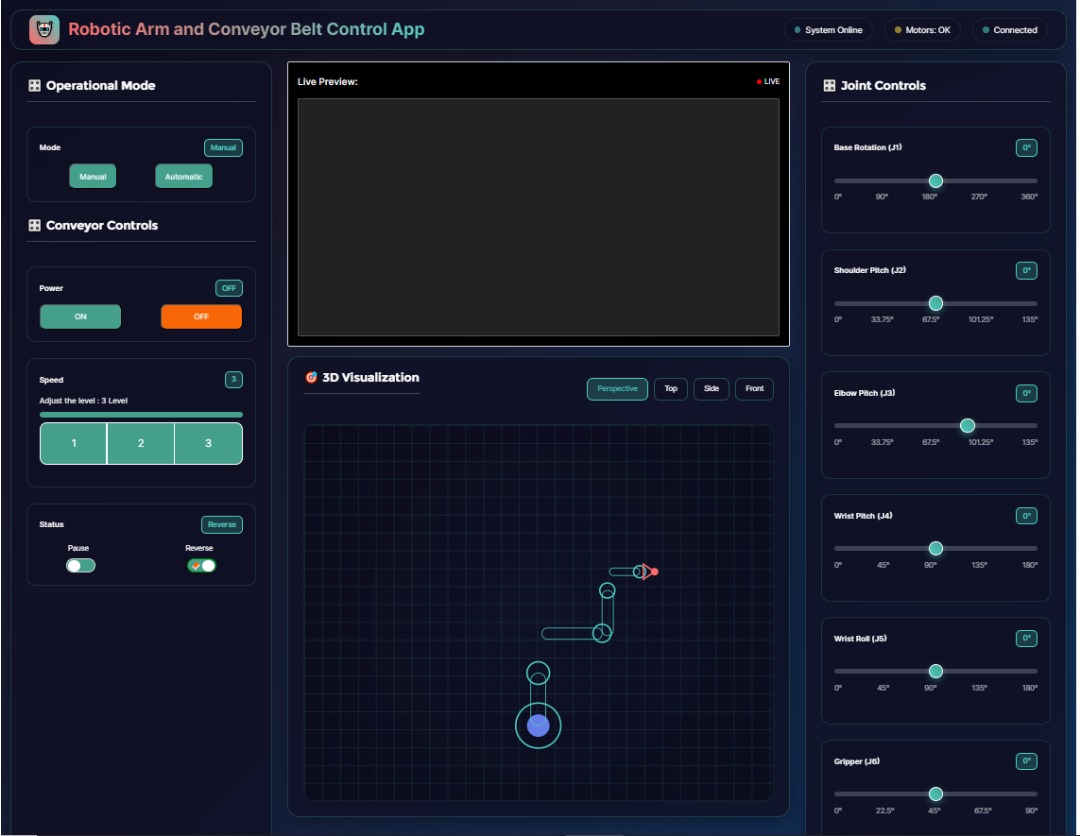Click the Motors OK status badge
This screenshot has height=836, width=1080.
[922, 30]
